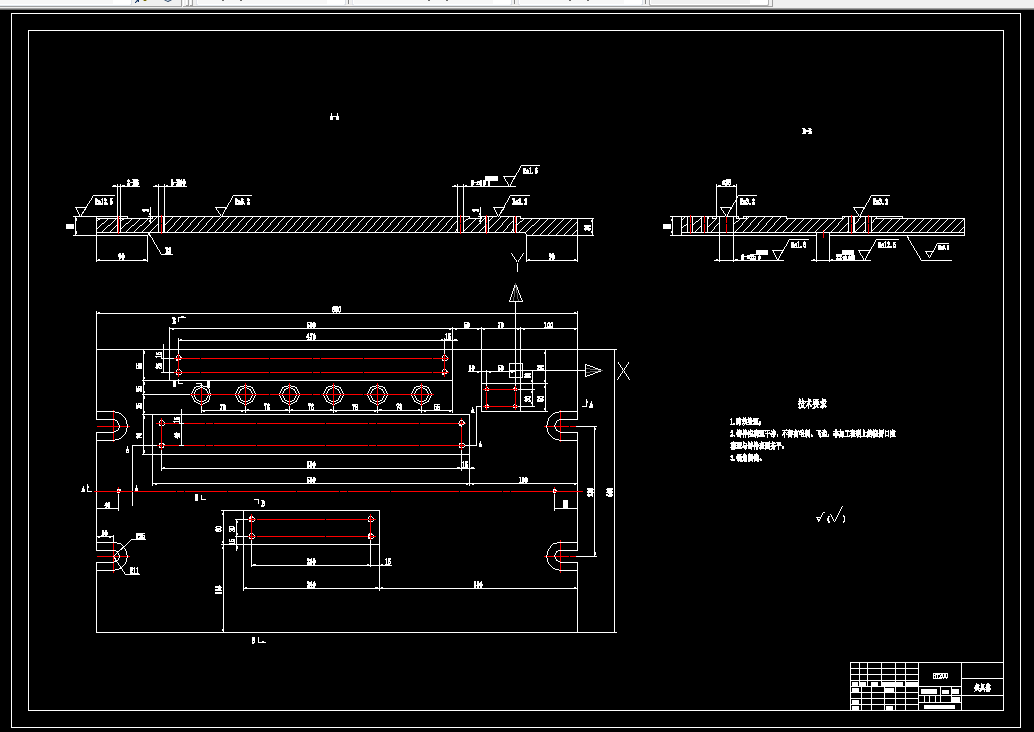
Task: Select the first circle in the six-hole row
Action: point(200,395)
